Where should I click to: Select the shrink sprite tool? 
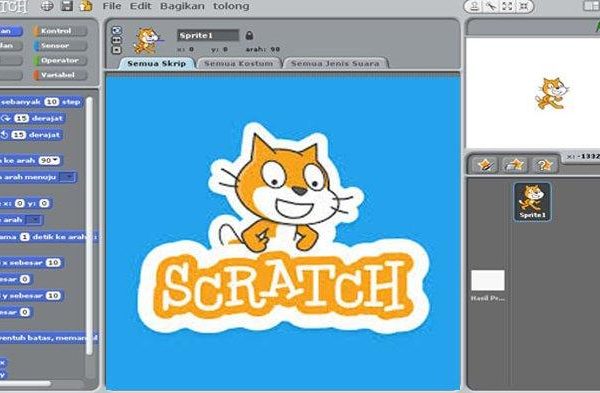coord(523,6)
